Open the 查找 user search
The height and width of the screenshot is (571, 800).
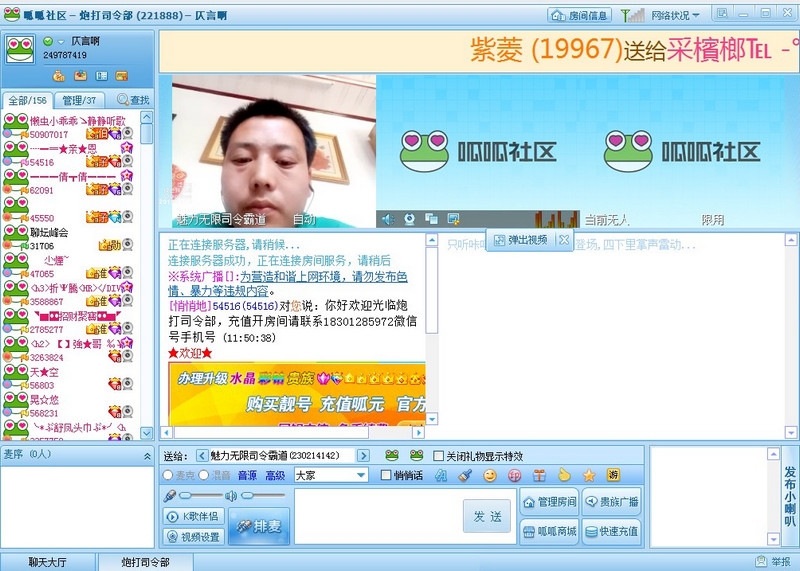[x=133, y=100]
